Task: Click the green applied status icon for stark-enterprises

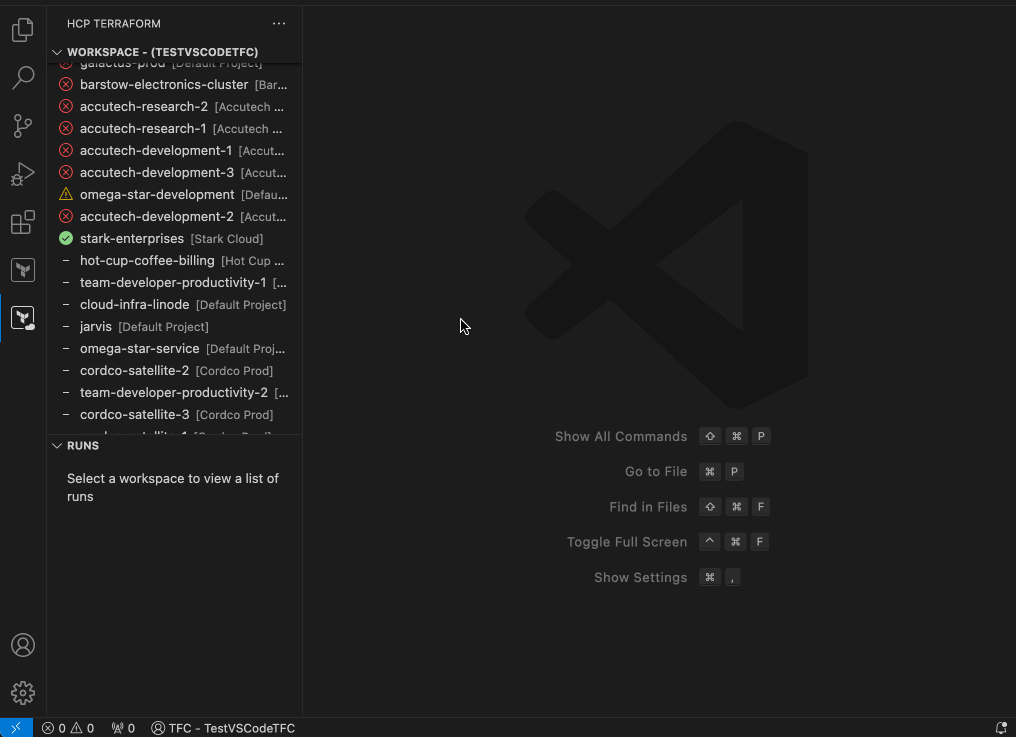Action: tap(65, 239)
